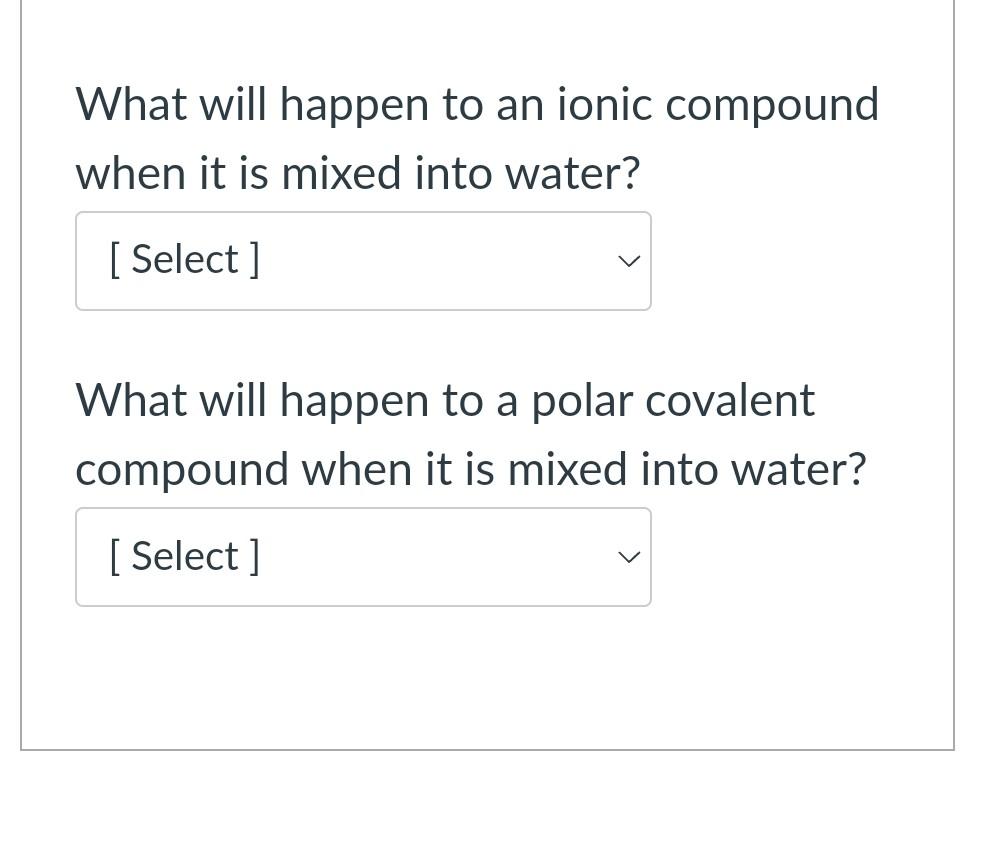This screenshot has width=991, height=851.
Task: Click the [ Select ] text in the second dropdown
Action: 184,555
